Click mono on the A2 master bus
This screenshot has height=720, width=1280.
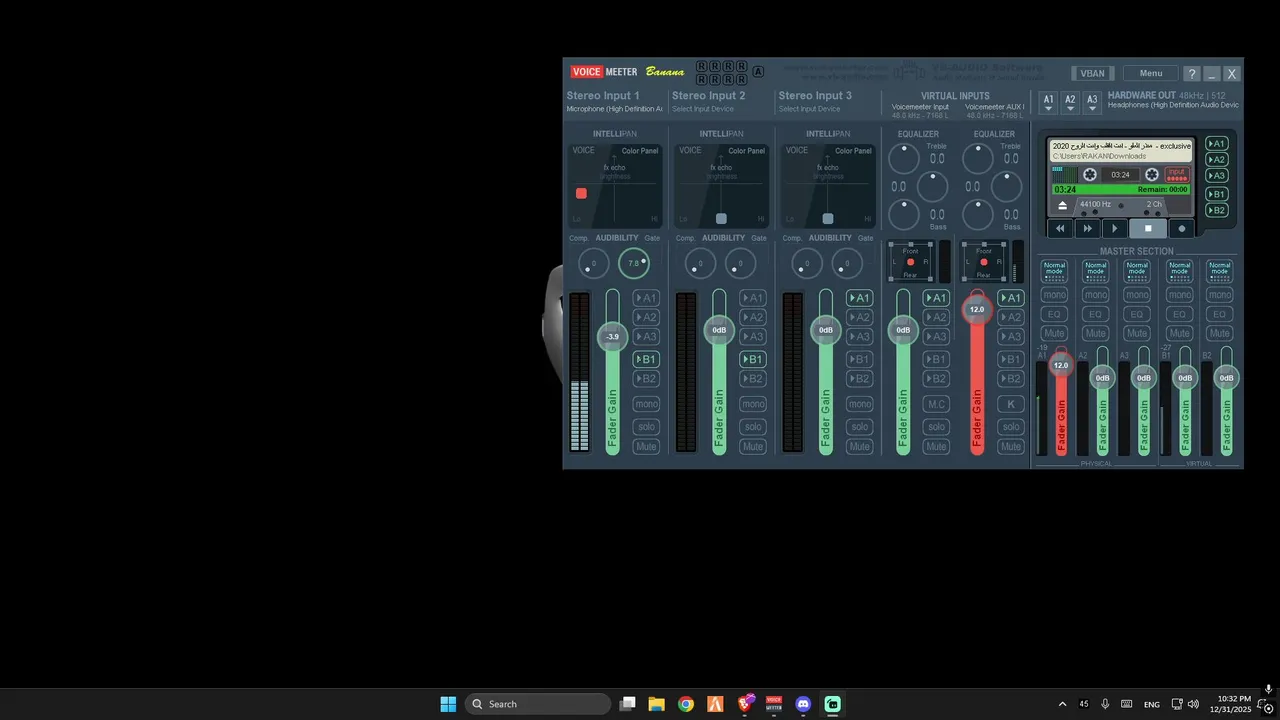pyautogui.click(x=1096, y=295)
